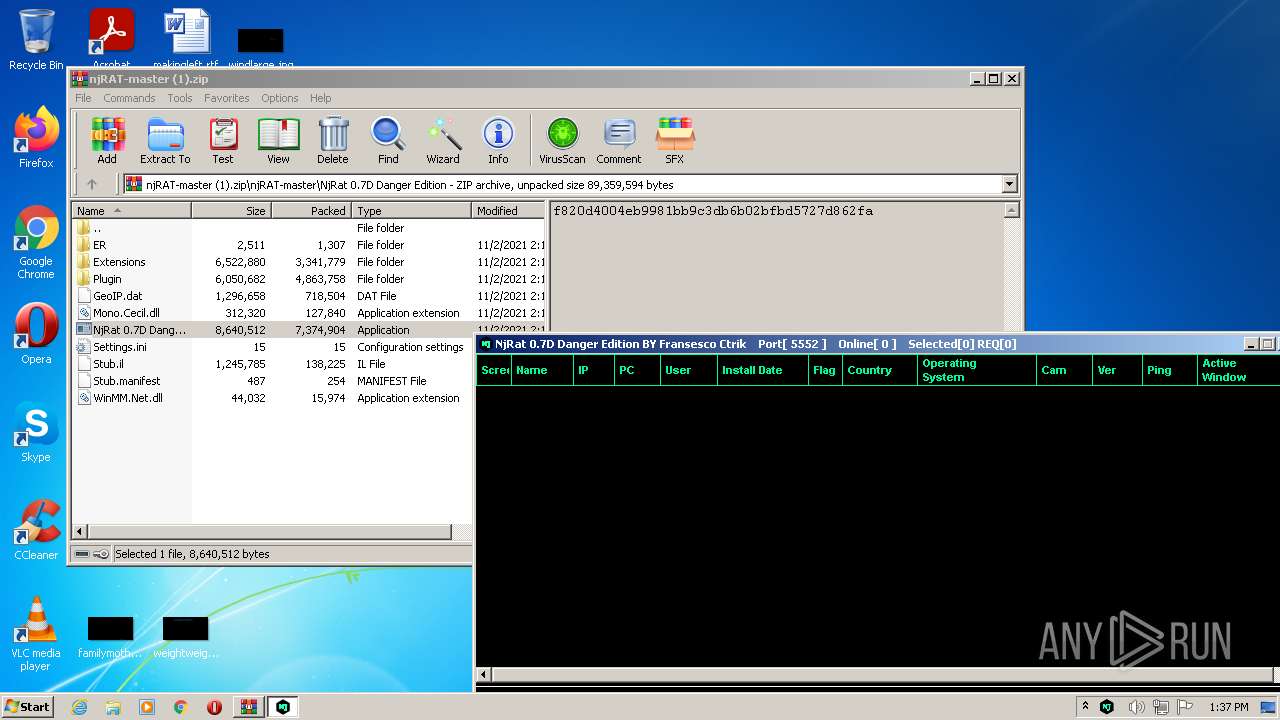Screen dimensions: 1280x720
Task: Open Google Chrome desktop shortcut
Action: coord(36,243)
